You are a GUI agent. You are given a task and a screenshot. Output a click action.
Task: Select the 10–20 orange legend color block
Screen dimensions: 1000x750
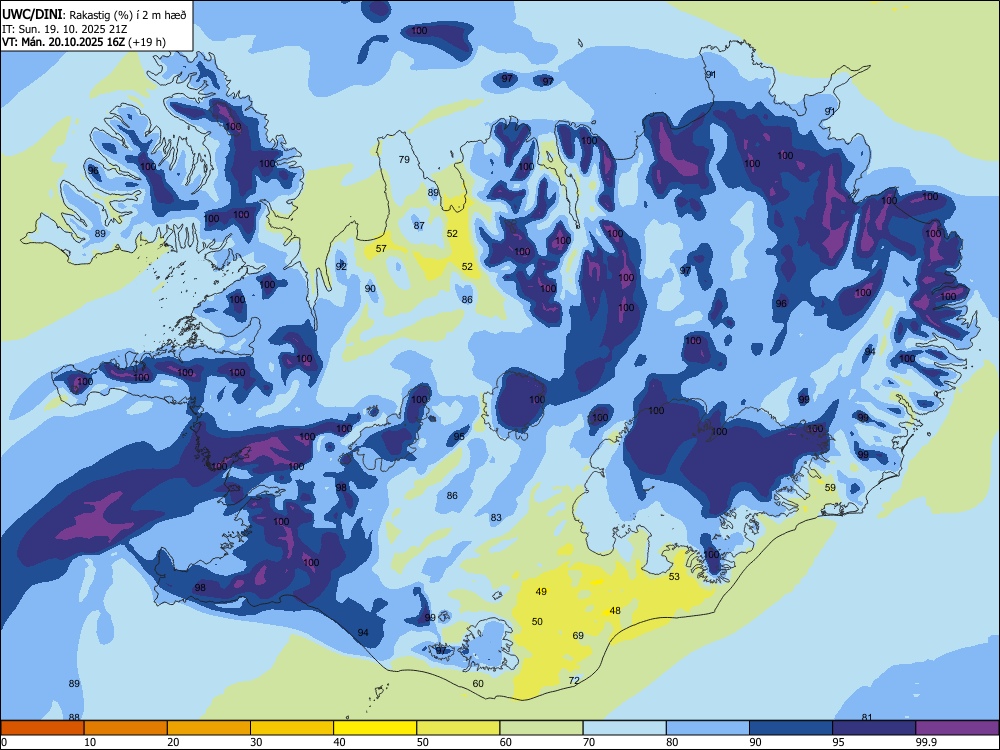pyautogui.click(x=126, y=728)
